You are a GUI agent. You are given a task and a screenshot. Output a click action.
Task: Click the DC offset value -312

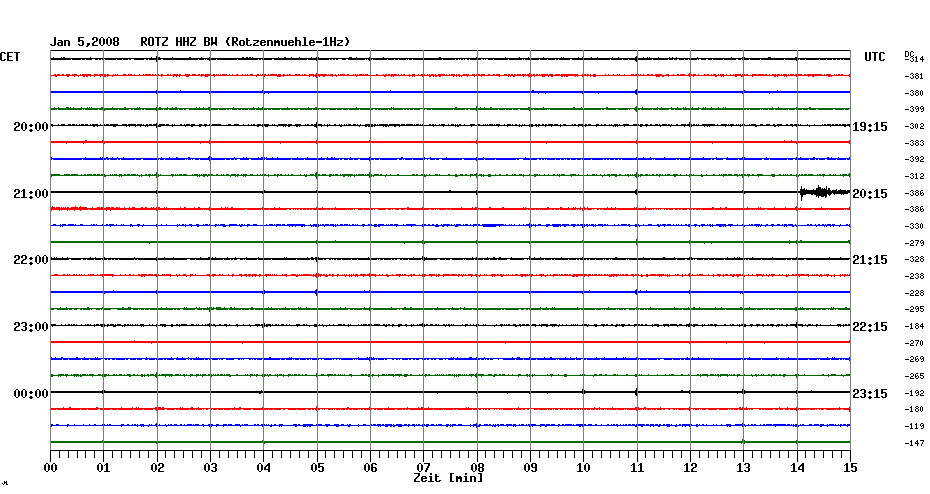(x=914, y=177)
